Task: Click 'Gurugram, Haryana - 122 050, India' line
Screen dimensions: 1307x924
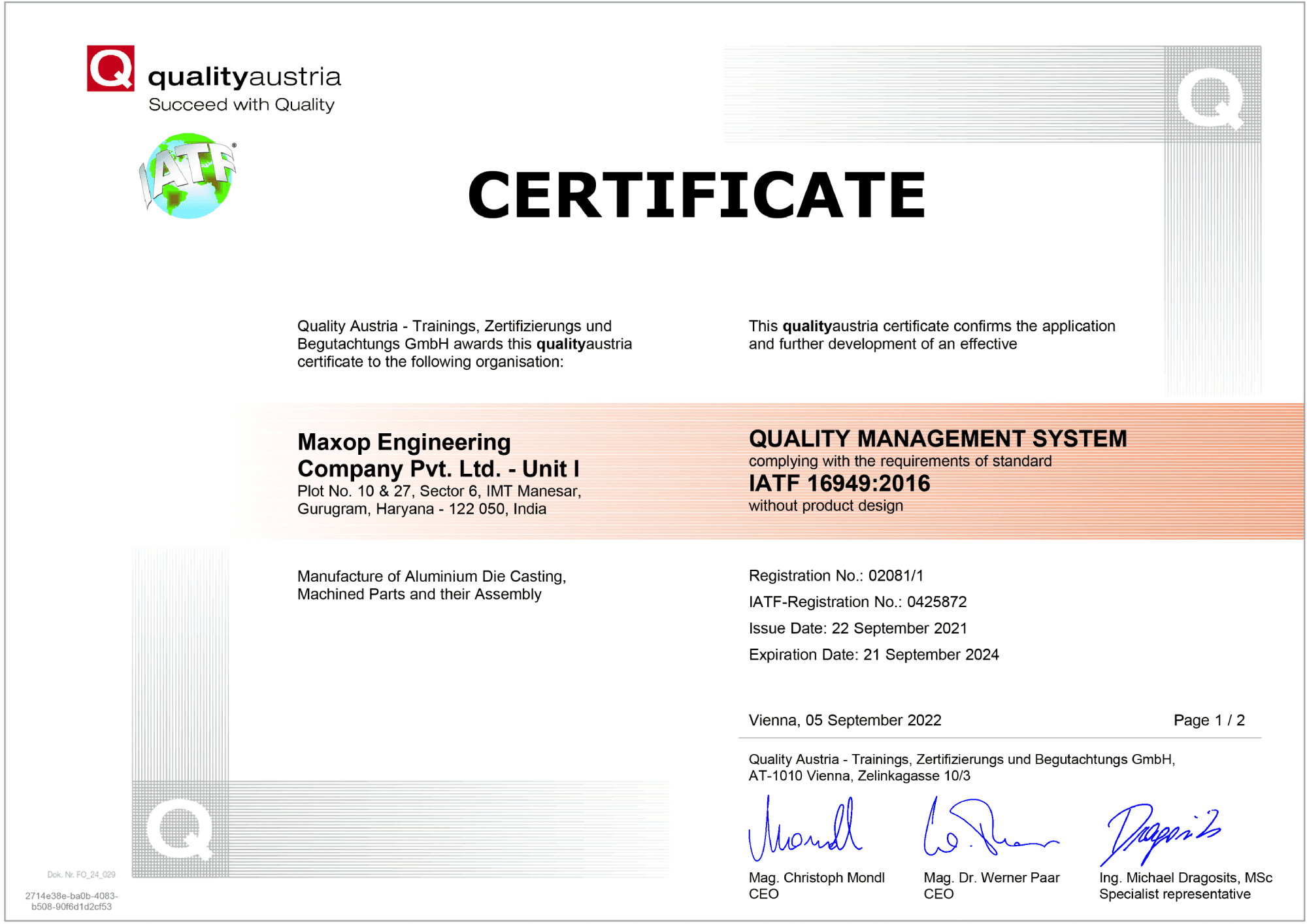Action: coord(422,508)
